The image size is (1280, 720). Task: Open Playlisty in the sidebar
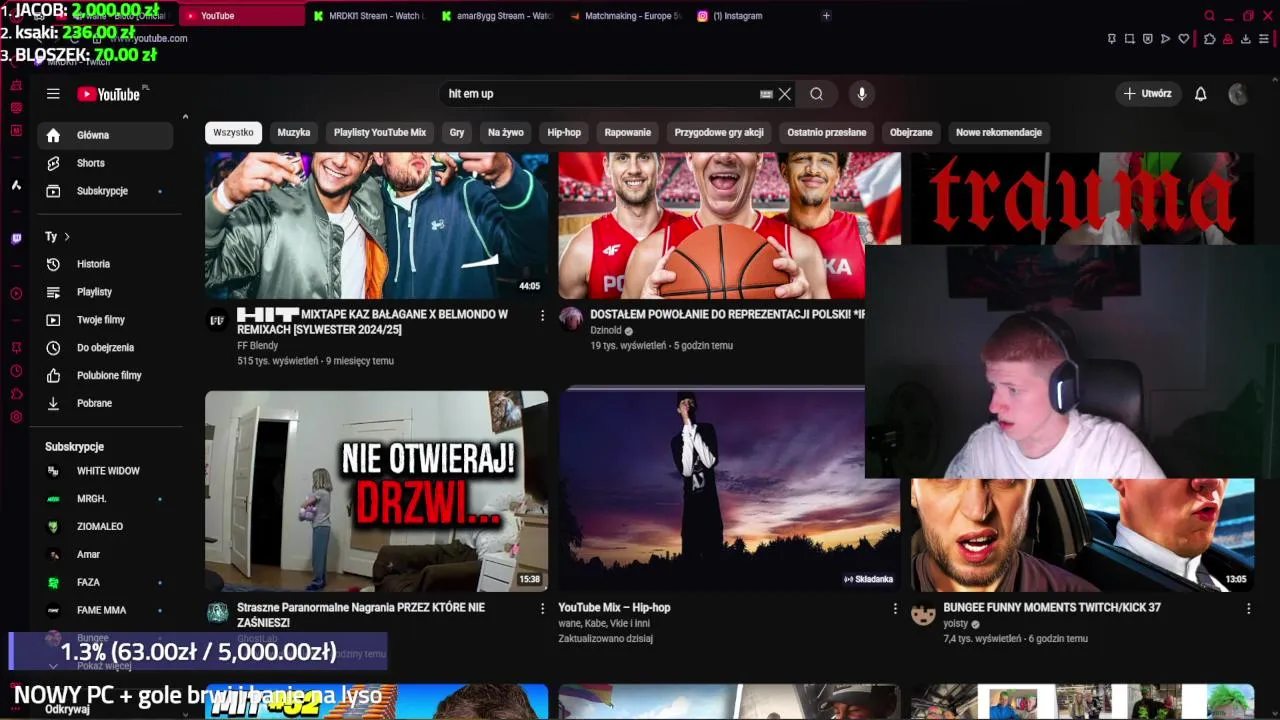pyautogui.click(x=105, y=292)
